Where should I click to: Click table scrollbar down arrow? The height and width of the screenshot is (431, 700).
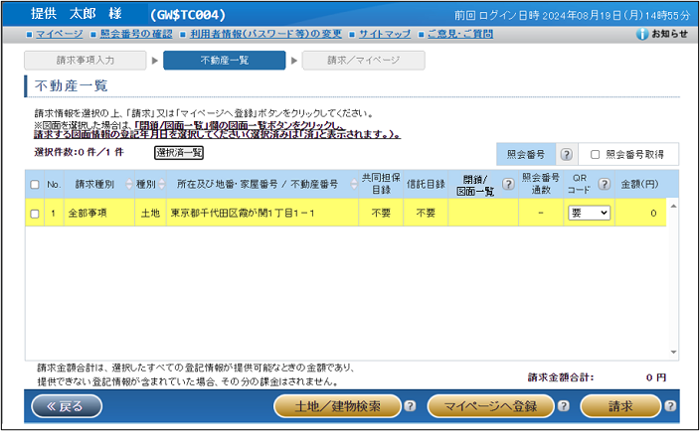[x=673, y=352]
